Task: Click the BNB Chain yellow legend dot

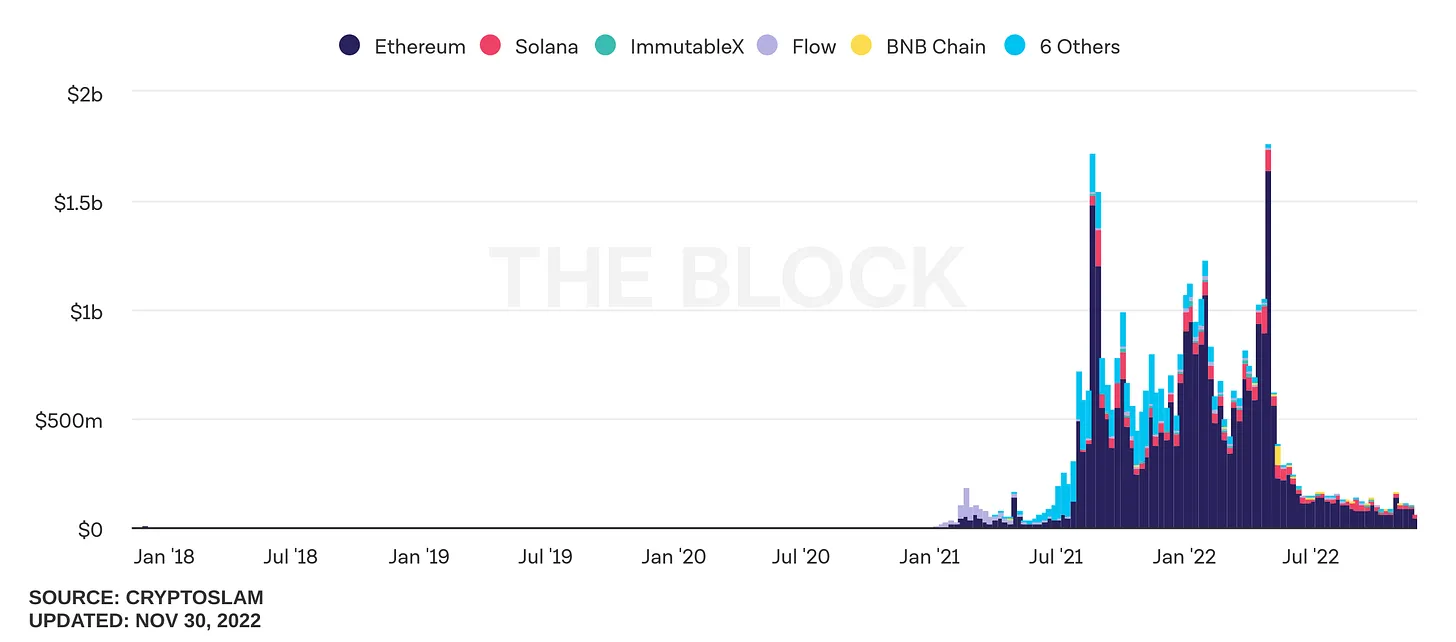Action: [x=862, y=46]
